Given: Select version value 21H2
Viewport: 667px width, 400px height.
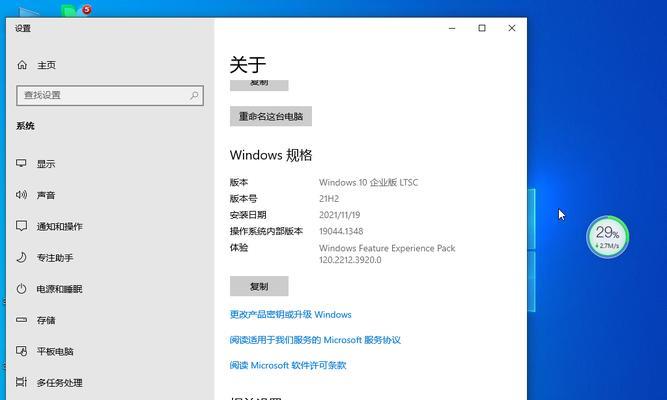Looking at the screenshot, I should [x=329, y=199].
